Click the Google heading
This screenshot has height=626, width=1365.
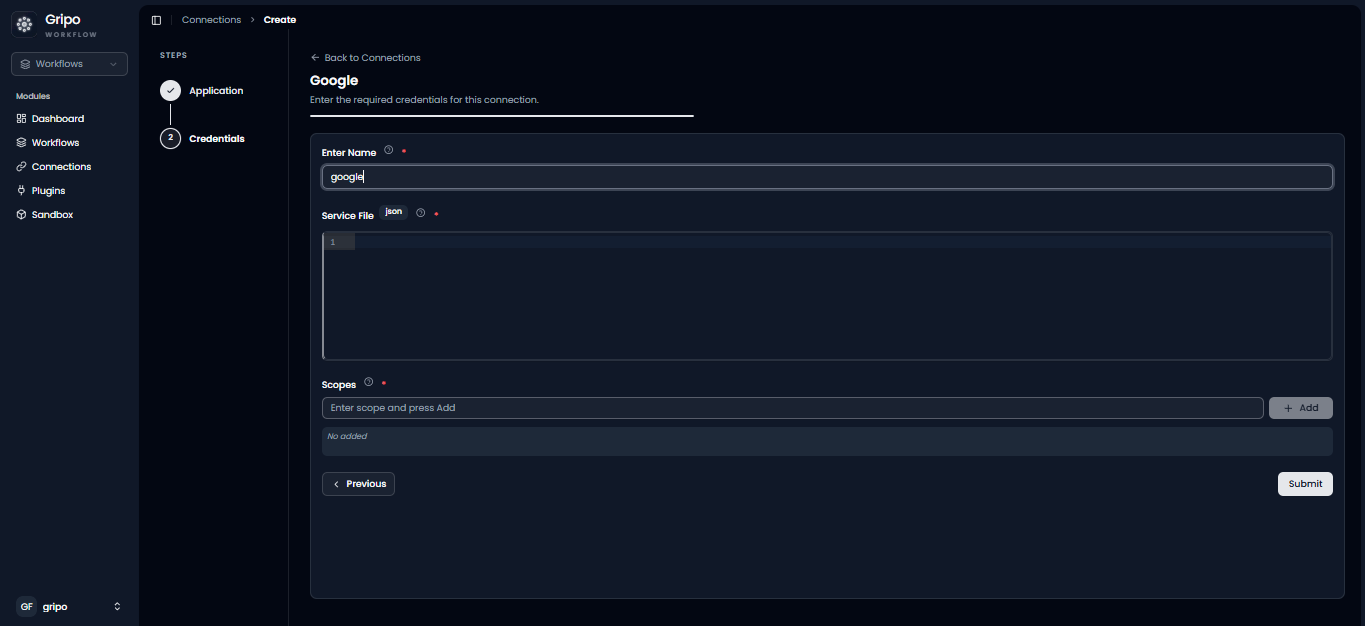tap(334, 80)
